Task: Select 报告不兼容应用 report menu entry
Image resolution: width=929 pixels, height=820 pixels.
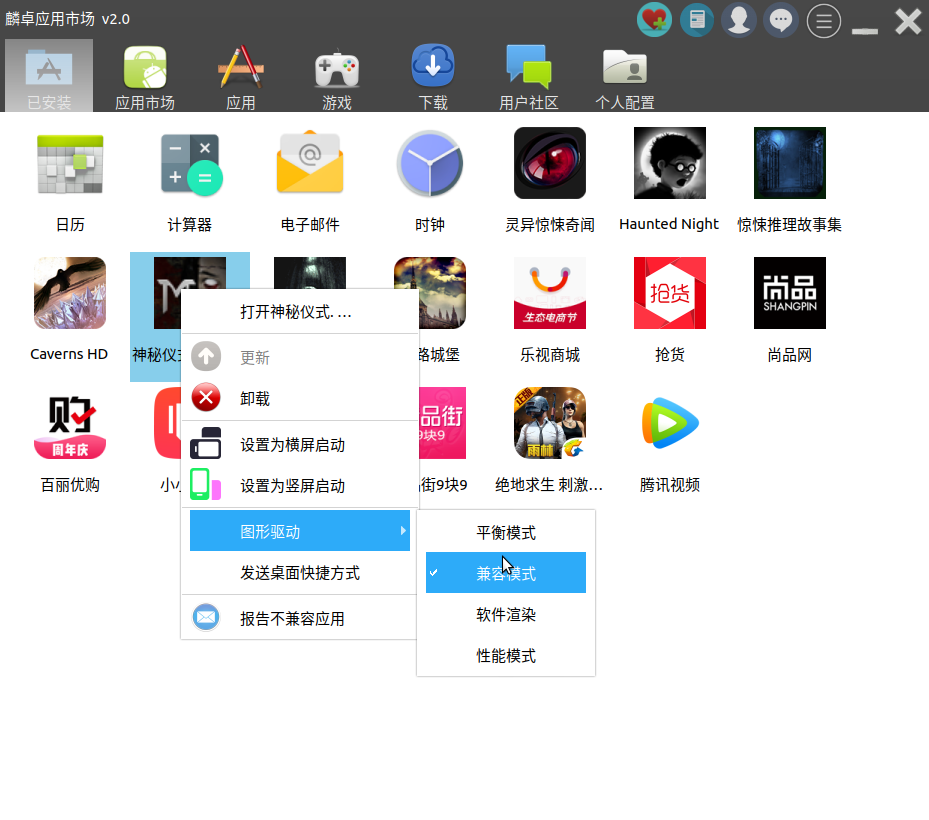Action: [299, 618]
